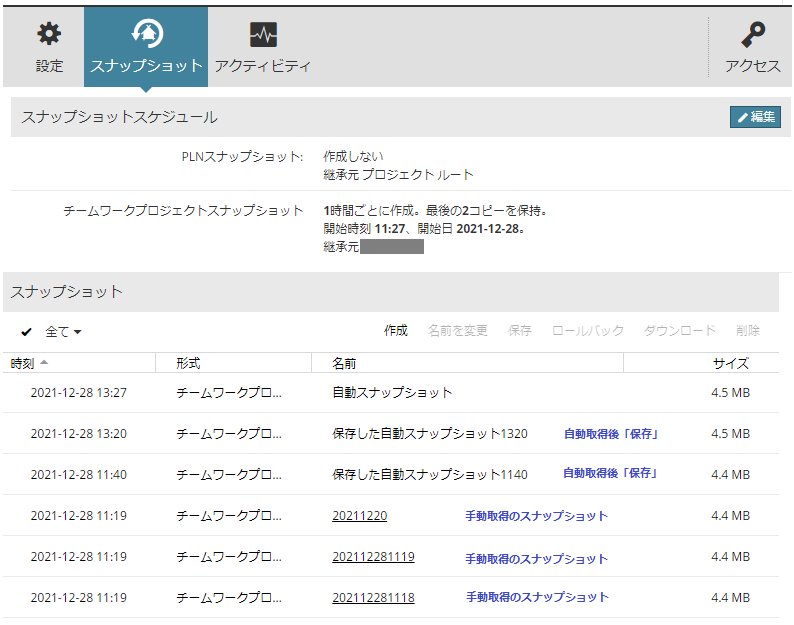Click the ダウンロード action
Viewport: 794px width, 625px height.
pos(680,331)
